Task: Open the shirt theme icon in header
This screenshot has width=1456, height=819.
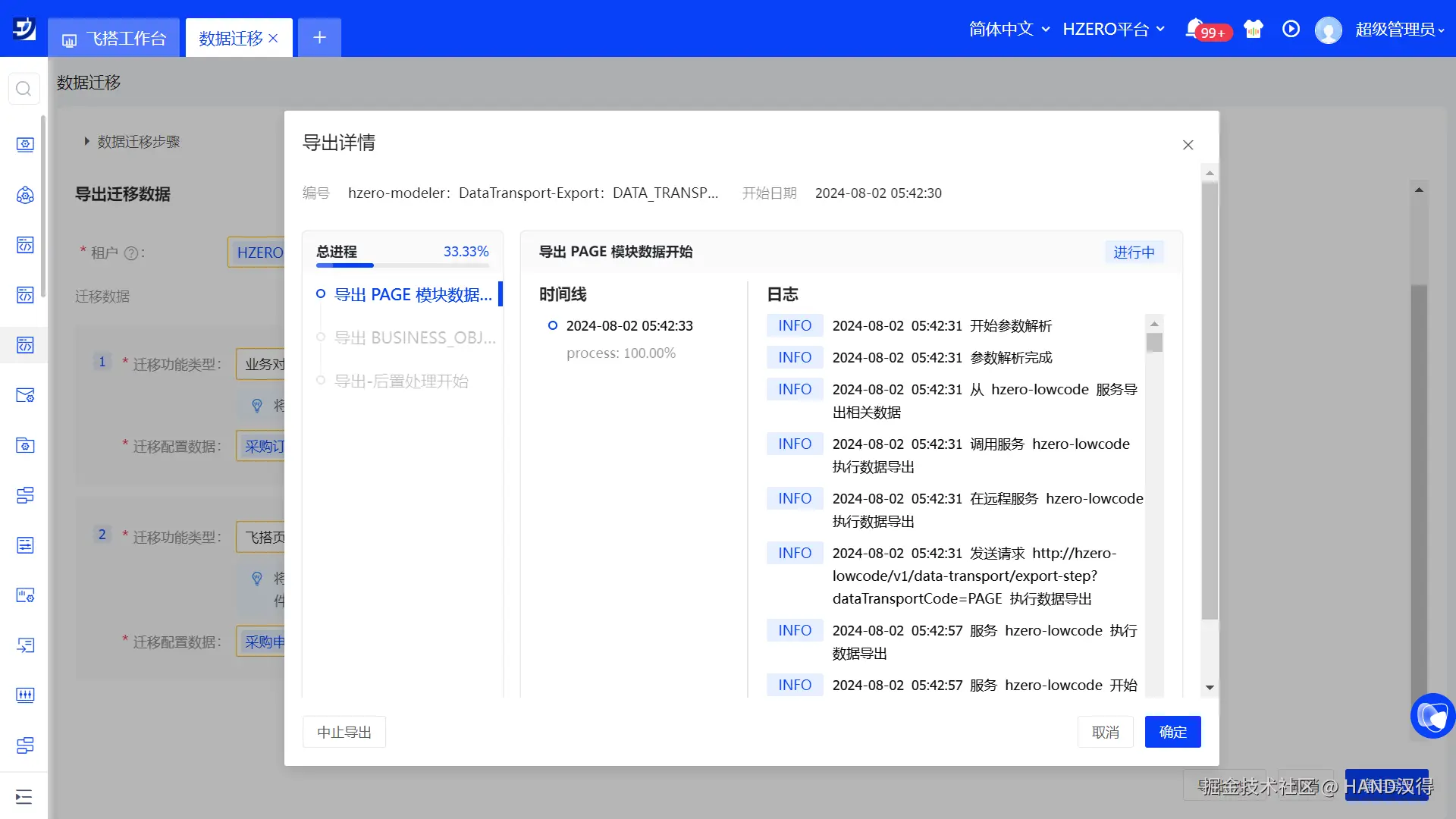Action: coord(1254,29)
